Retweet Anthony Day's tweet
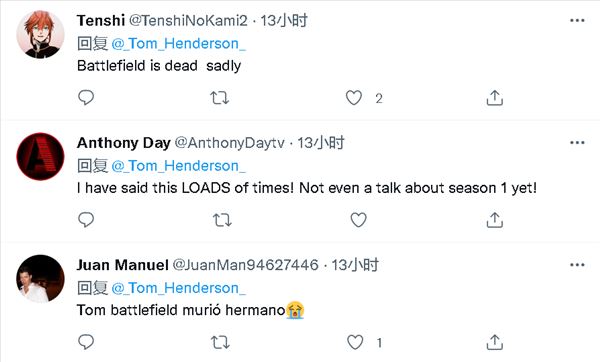This screenshot has width=600, height=362. [222, 220]
